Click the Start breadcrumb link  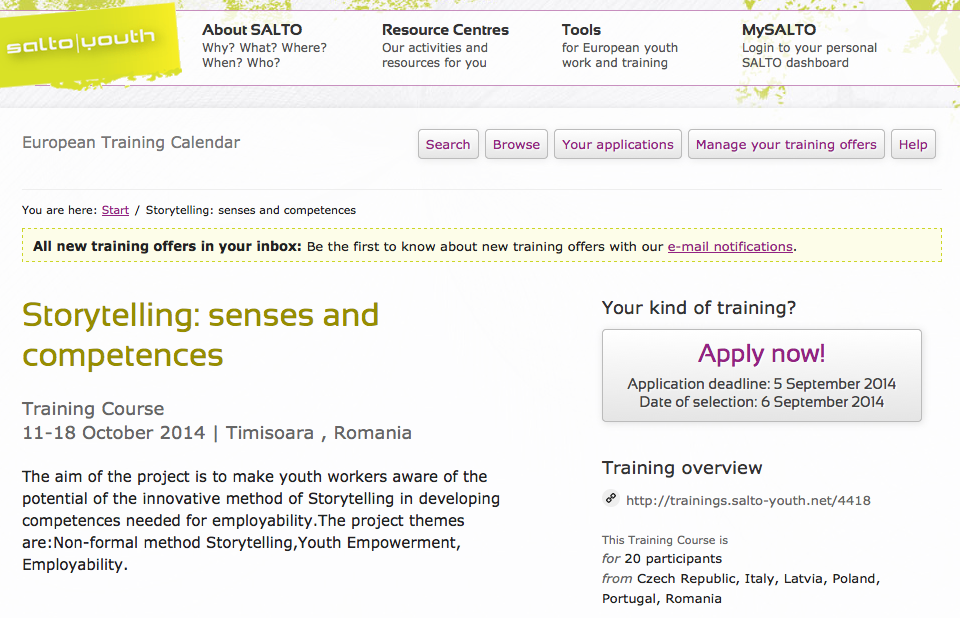(115, 210)
